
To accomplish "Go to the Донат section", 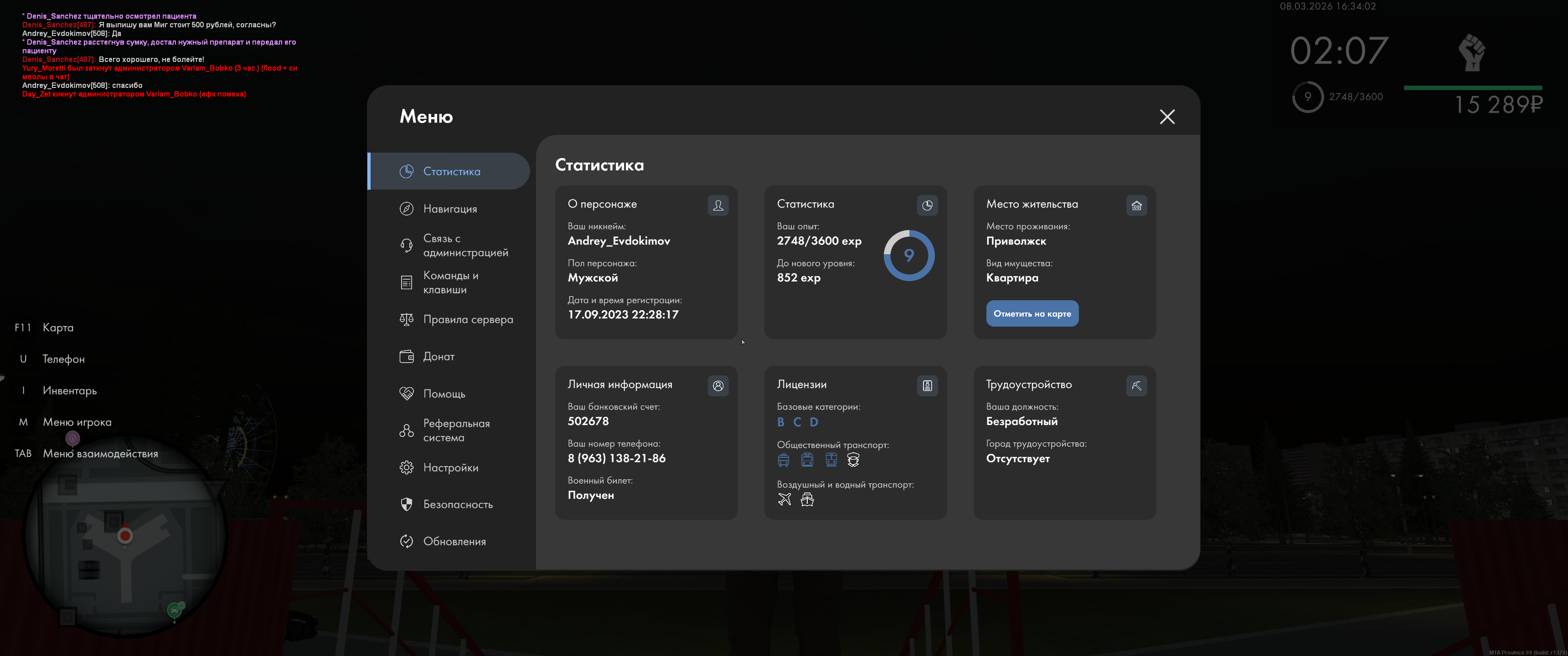I will [x=438, y=357].
